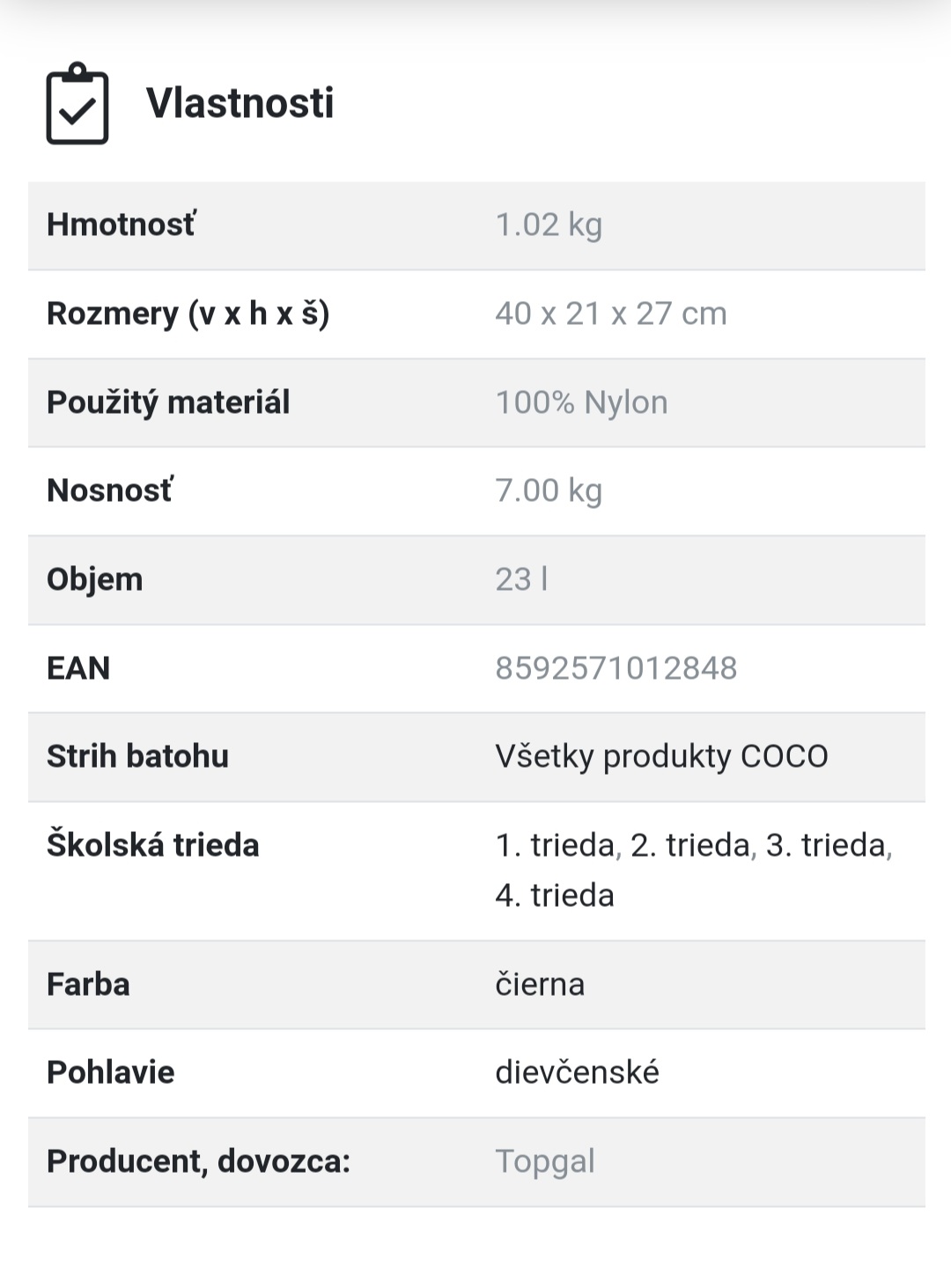This screenshot has height=1288, width=951.
Task: Click the Školská trieda row label
Action: (x=152, y=845)
